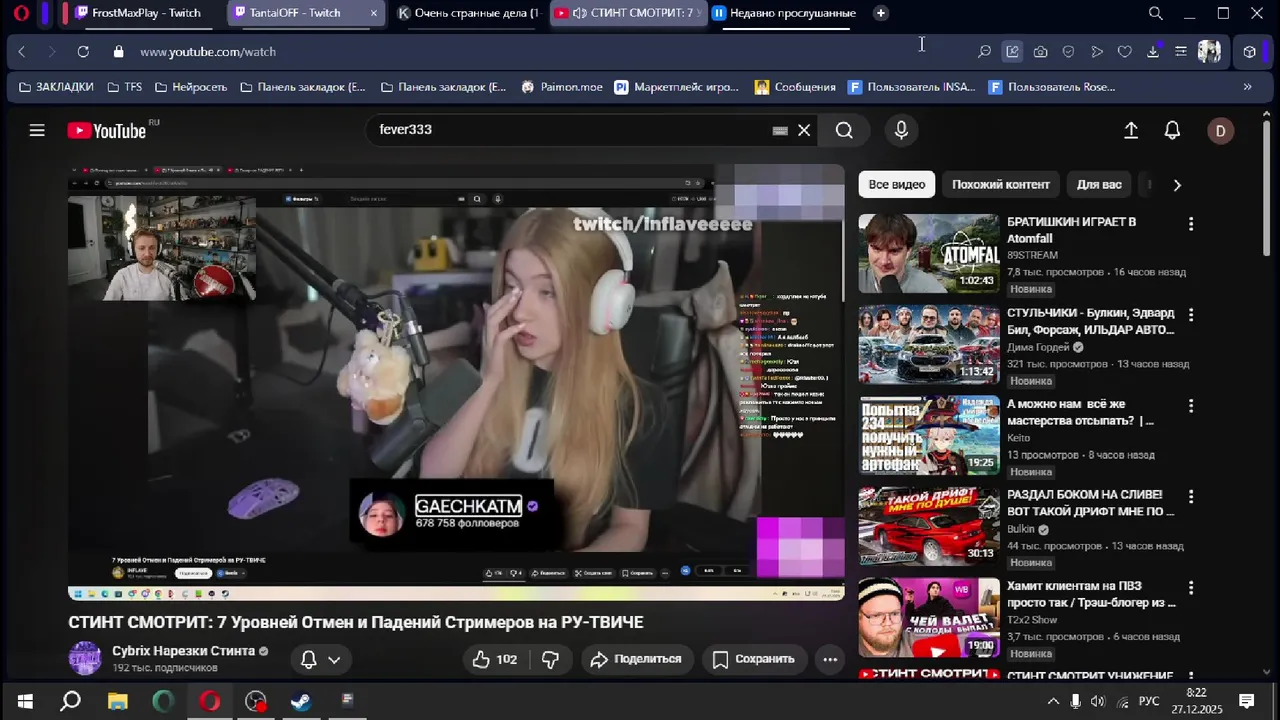Image resolution: width=1280 pixels, height=720 pixels.
Task: Open options for Bulkin drift video
Action: pos(1190,497)
